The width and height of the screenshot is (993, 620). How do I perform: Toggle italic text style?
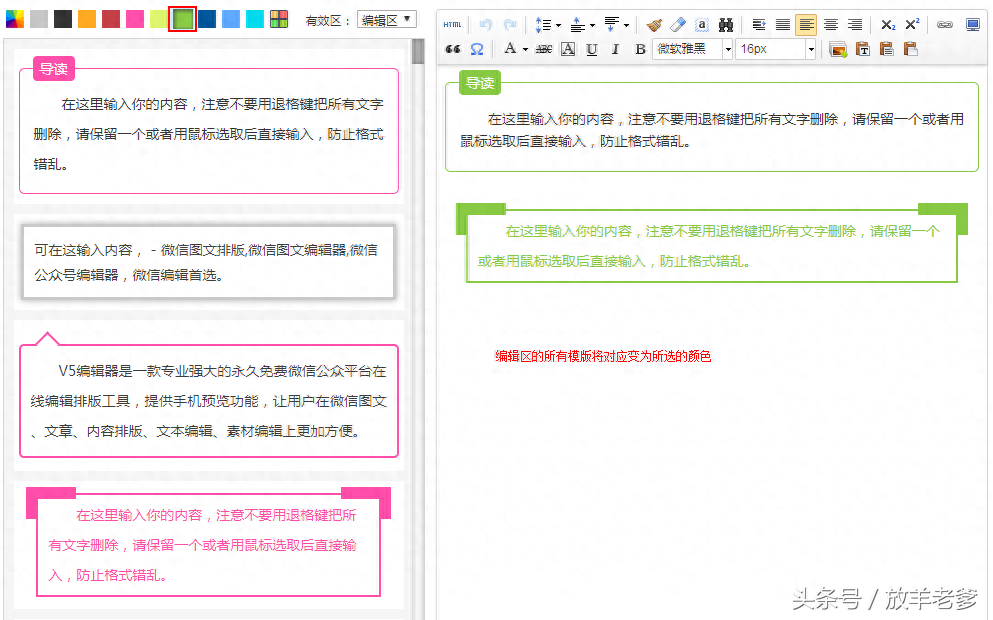615,49
